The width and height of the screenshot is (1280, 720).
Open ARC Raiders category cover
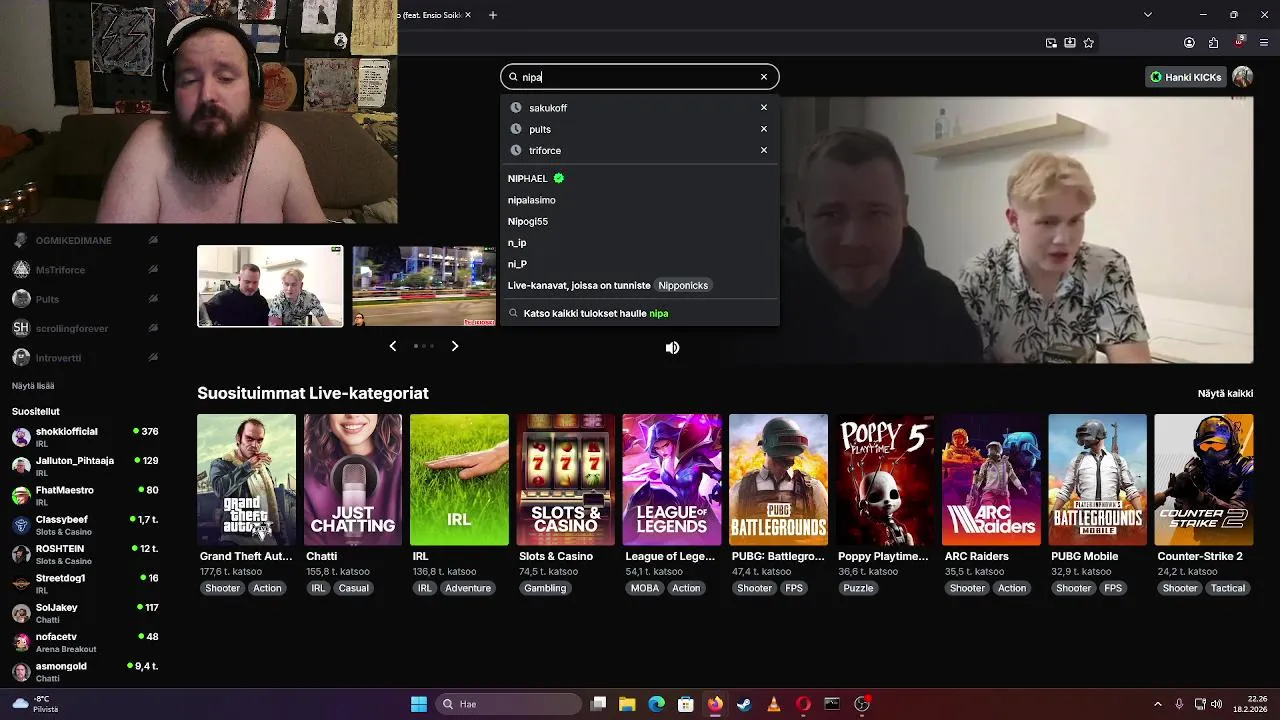[991, 479]
